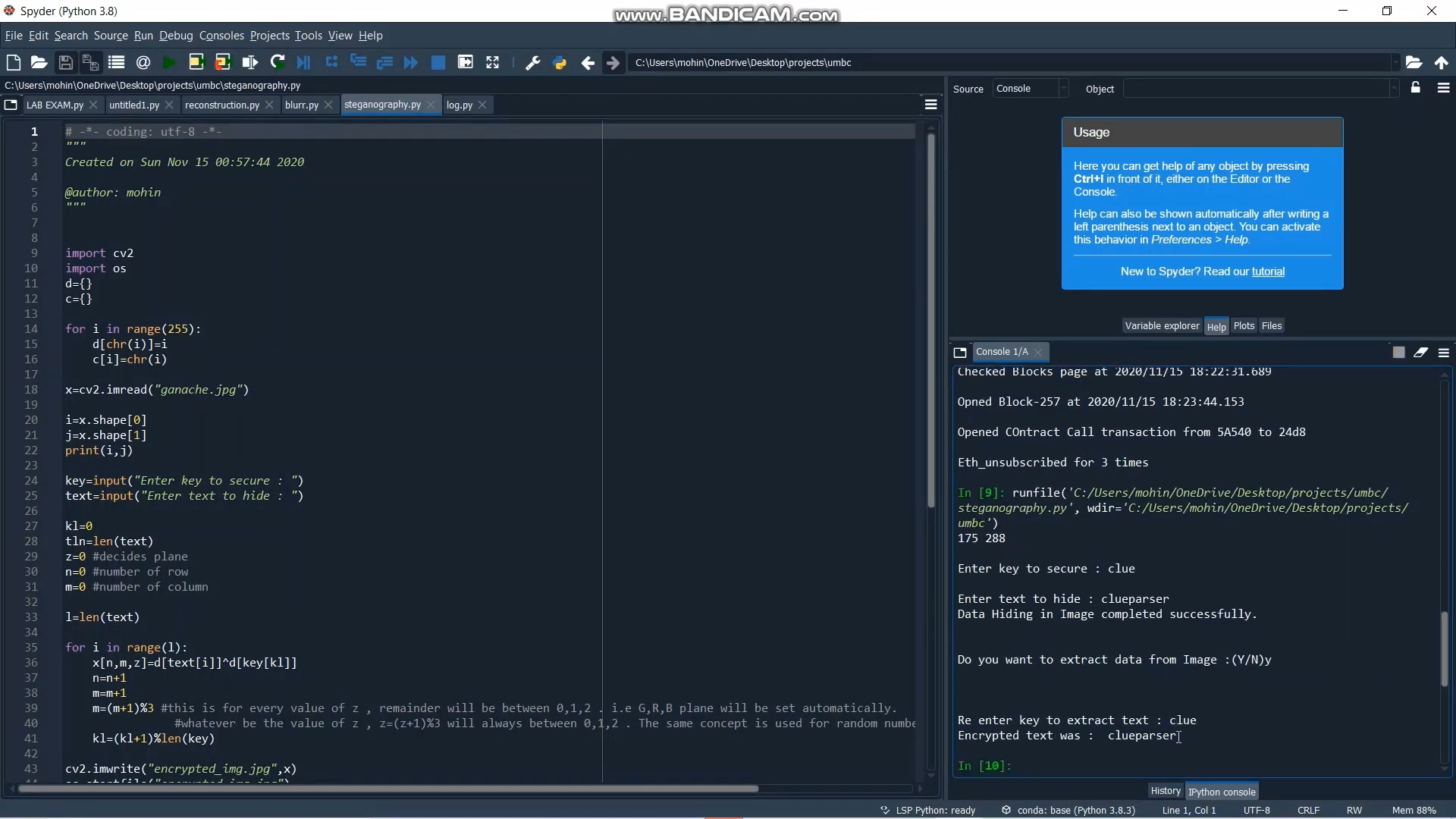
Task: Toggle the Help pane lock icon
Action: (x=1416, y=88)
